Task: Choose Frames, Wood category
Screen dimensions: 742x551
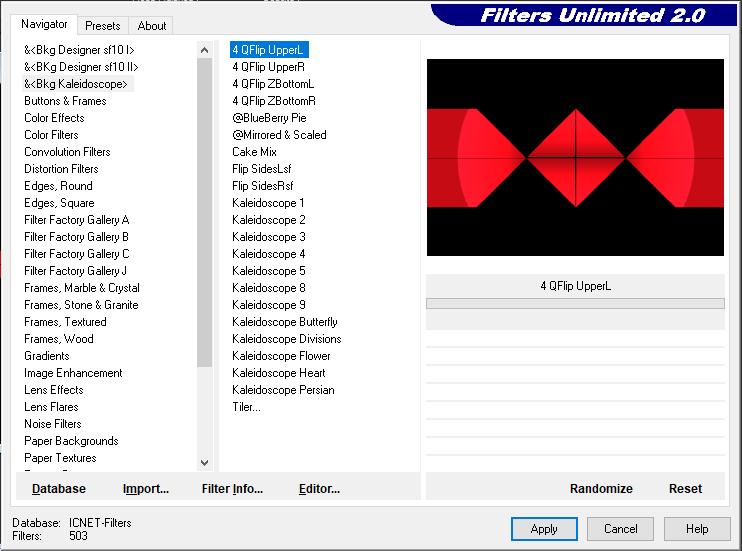Action: (59, 339)
